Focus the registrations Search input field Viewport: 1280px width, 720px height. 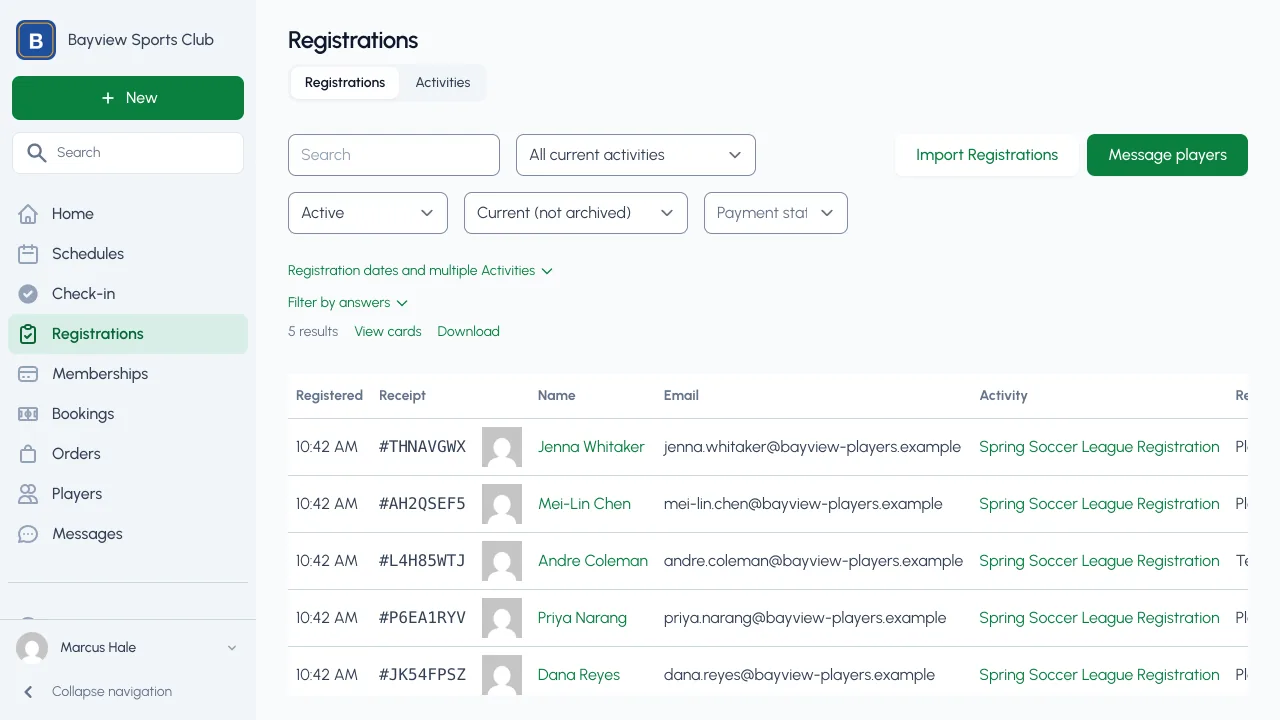coord(394,155)
